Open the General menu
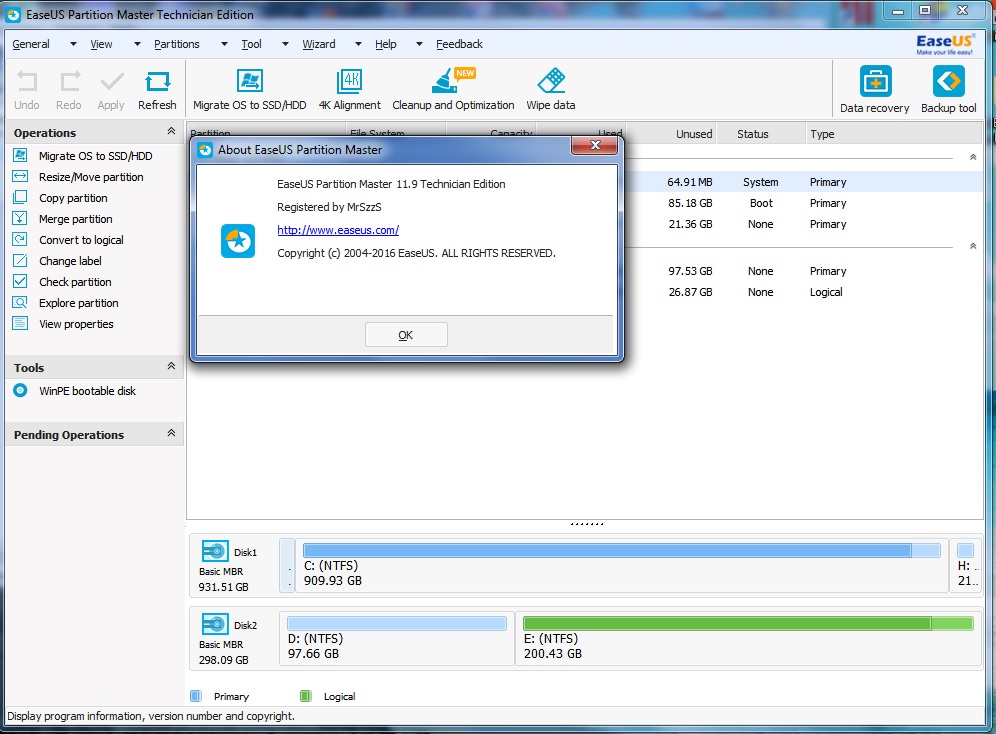The width and height of the screenshot is (996, 734). [x=30, y=44]
